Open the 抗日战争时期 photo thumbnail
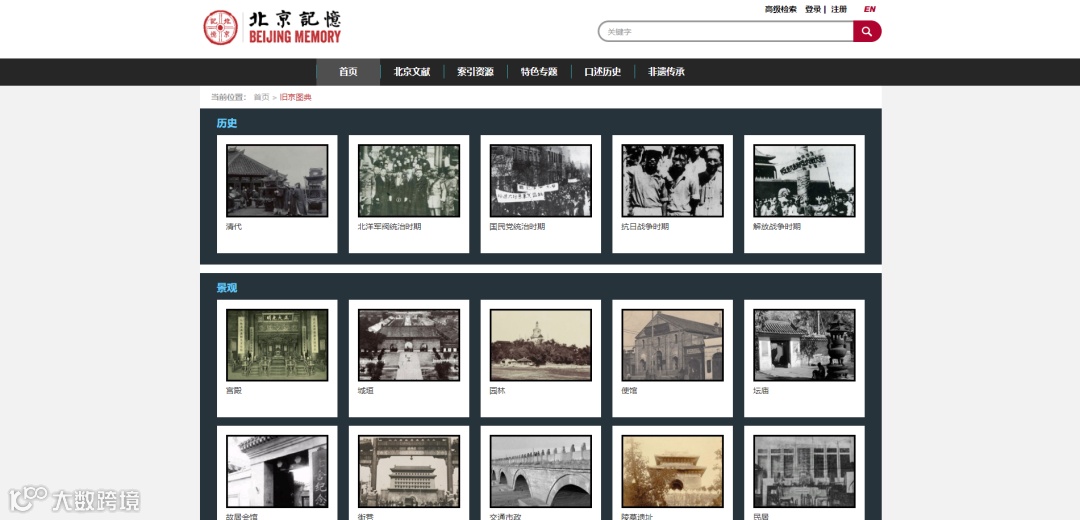1080x520 pixels. pos(672,180)
